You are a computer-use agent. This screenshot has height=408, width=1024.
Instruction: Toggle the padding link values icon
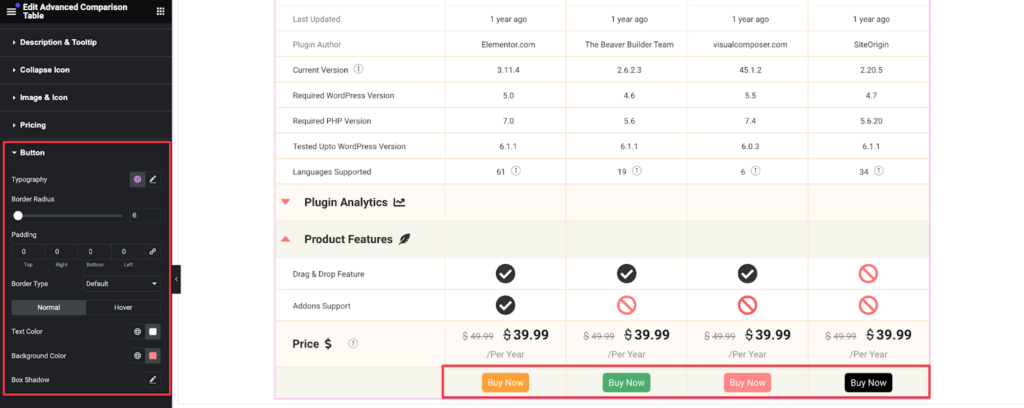click(x=153, y=251)
